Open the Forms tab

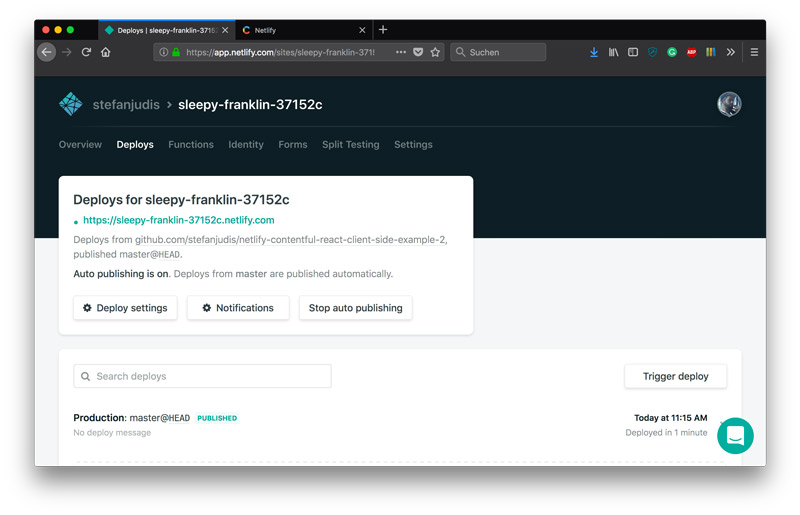(x=293, y=144)
